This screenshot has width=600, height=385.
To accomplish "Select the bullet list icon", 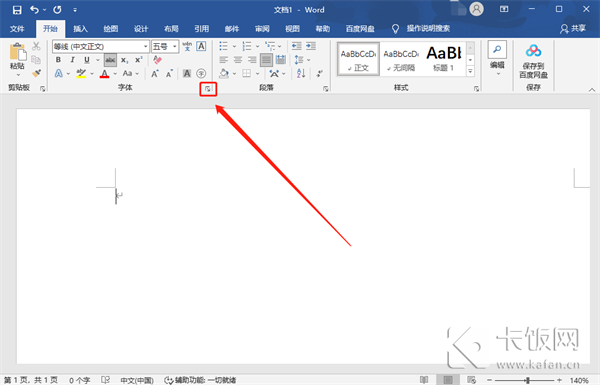I will pos(223,46).
